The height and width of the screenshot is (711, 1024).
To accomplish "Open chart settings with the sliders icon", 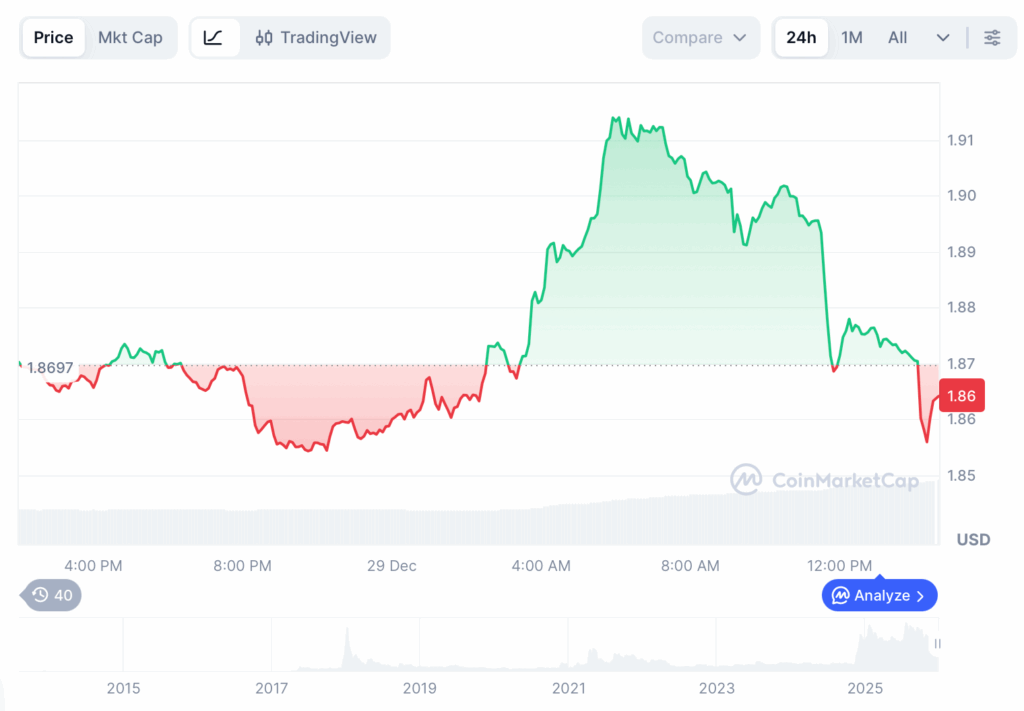I will click(x=992, y=37).
